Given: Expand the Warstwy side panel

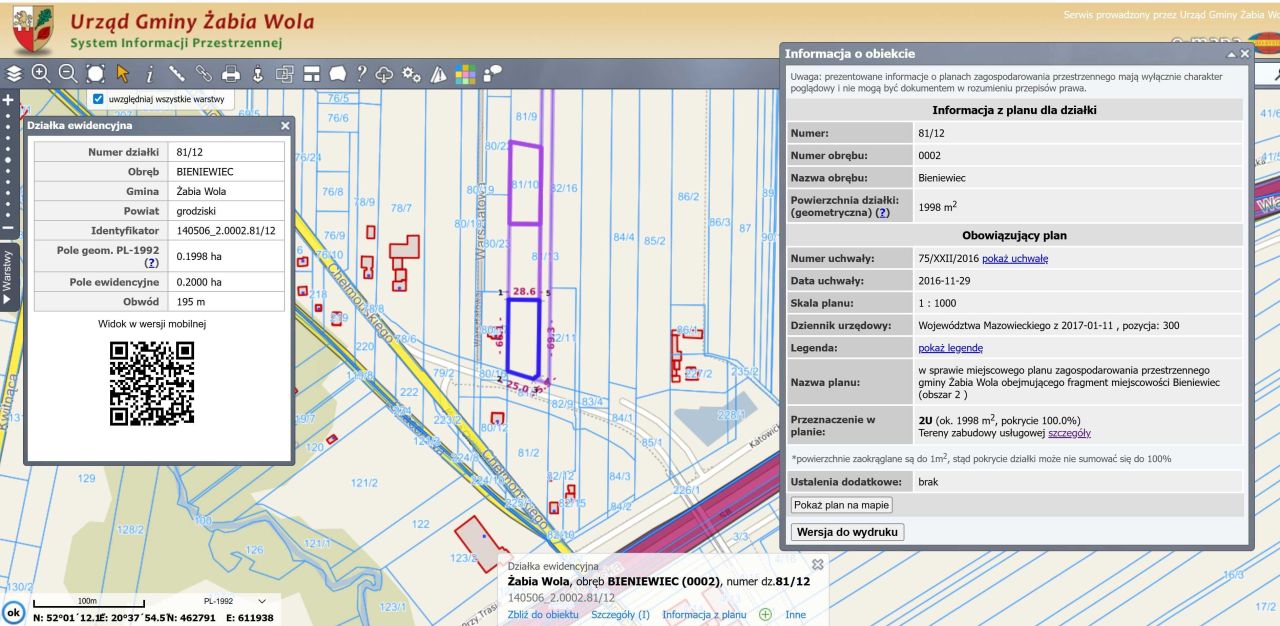Looking at the screenshot, I should (x=8, y=277).
